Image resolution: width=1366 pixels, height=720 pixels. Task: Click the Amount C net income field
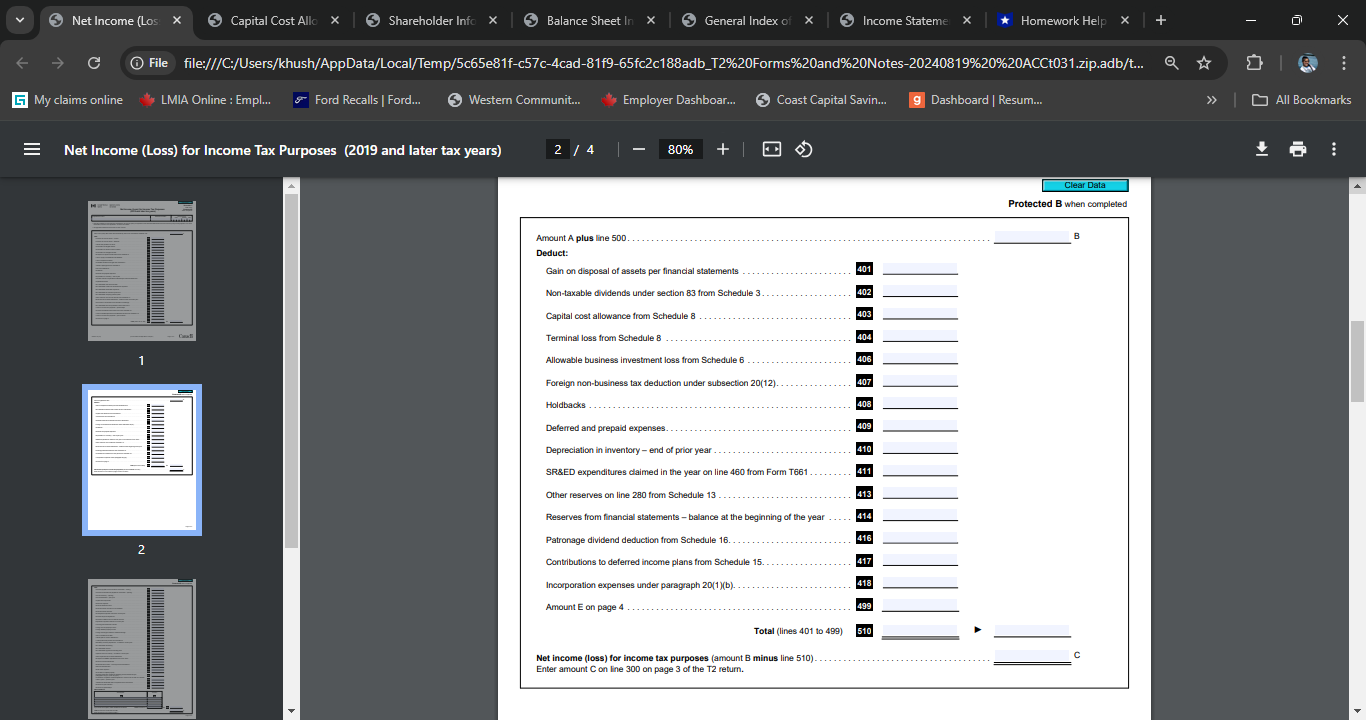click(1032, 657)
